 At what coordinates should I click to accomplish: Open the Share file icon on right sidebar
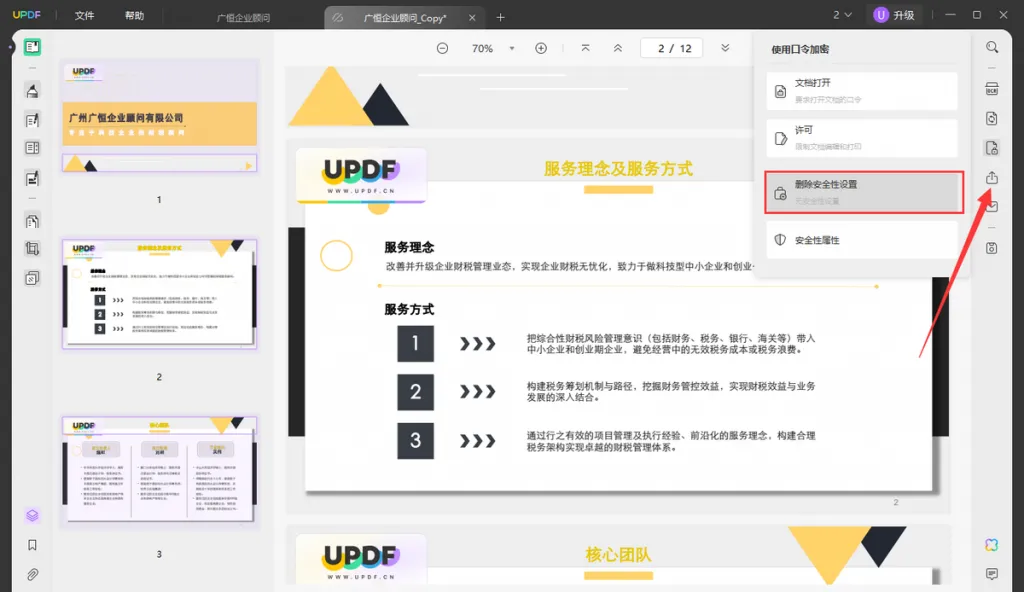(992, 178)
